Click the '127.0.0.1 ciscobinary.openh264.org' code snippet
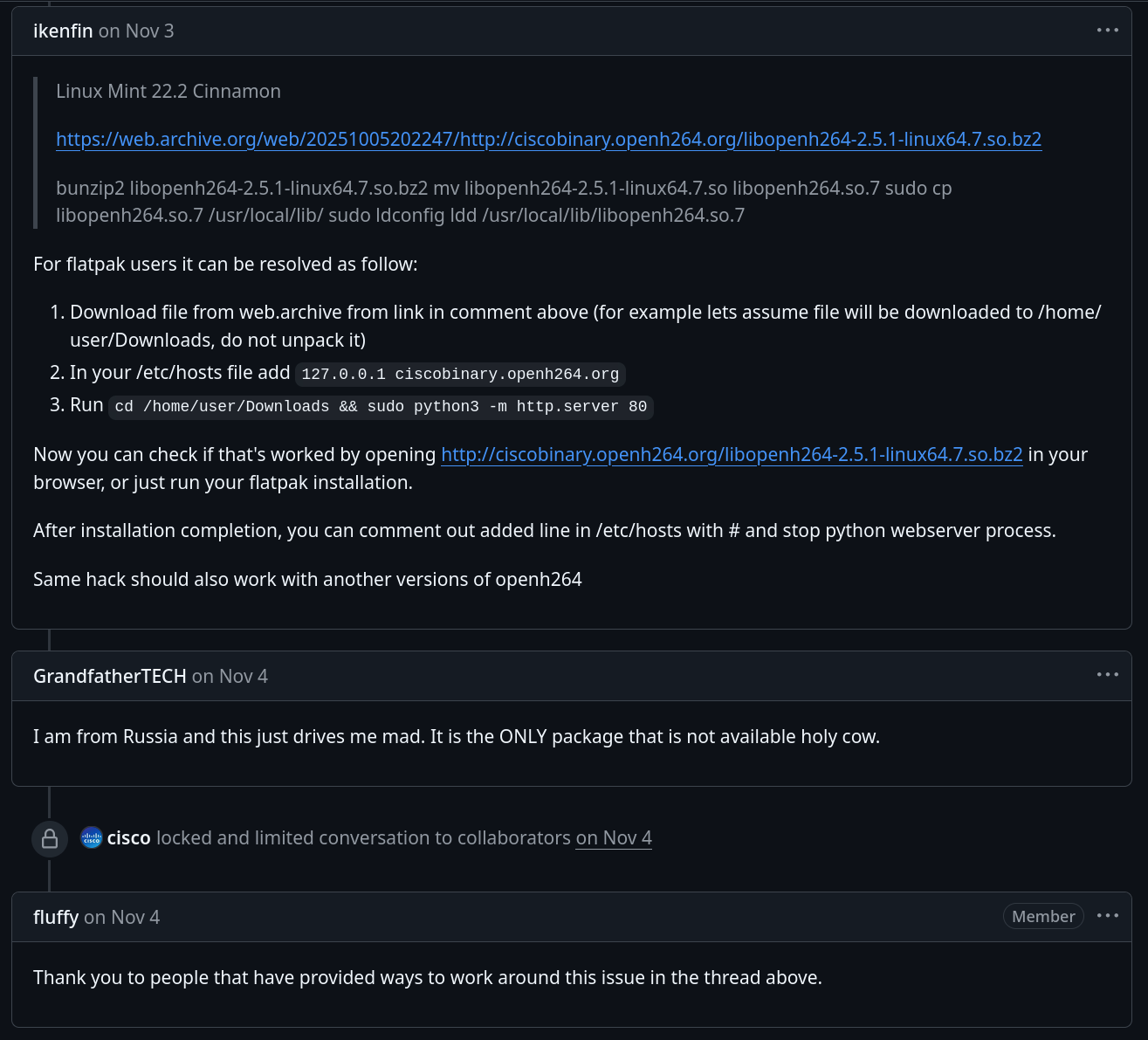Viewport: 1148px width, 1040px height. coord(460,375)
